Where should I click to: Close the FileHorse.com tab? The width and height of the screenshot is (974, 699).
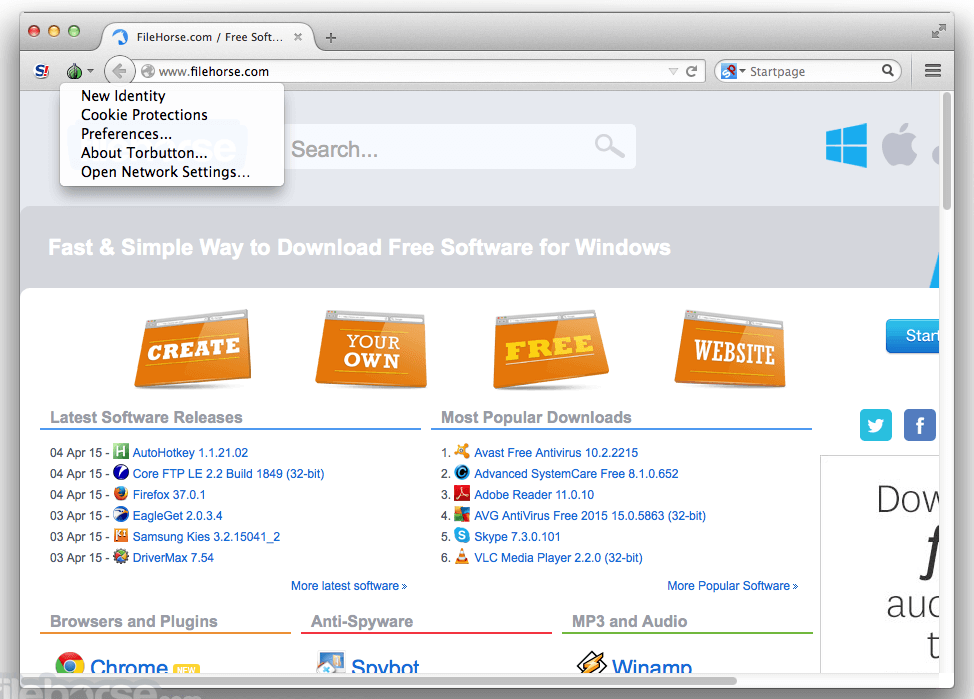(x=298, y=37)
